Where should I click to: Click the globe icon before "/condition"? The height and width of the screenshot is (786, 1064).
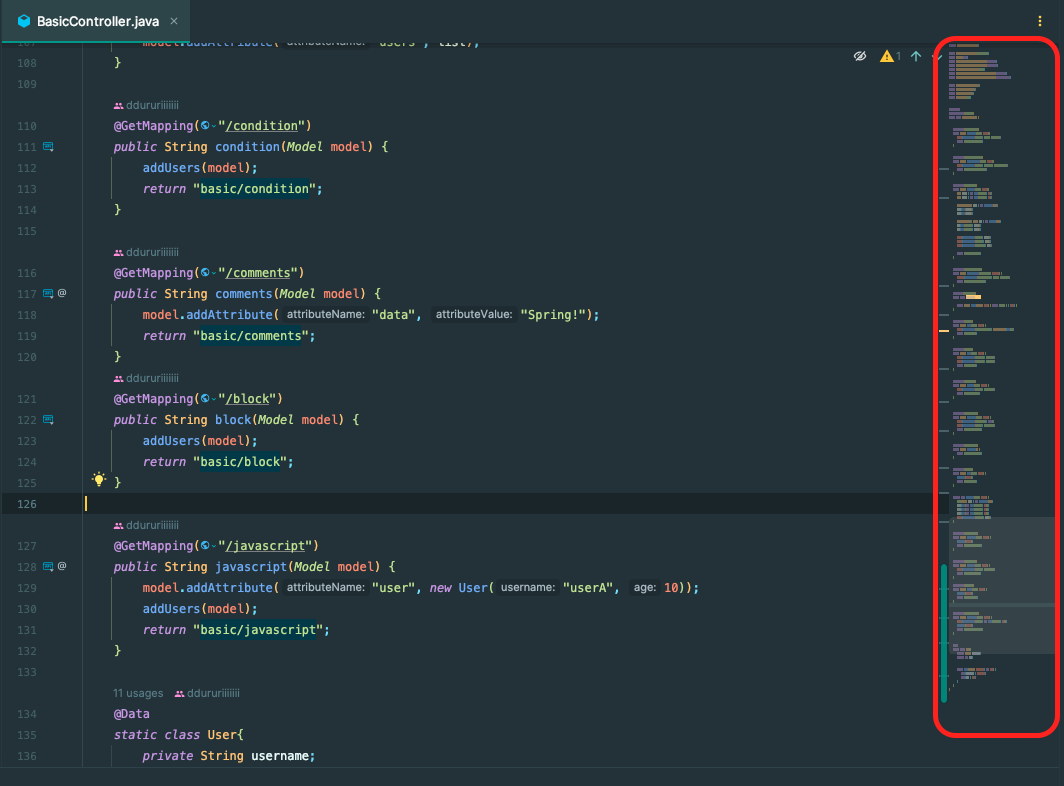click(205, 126)
